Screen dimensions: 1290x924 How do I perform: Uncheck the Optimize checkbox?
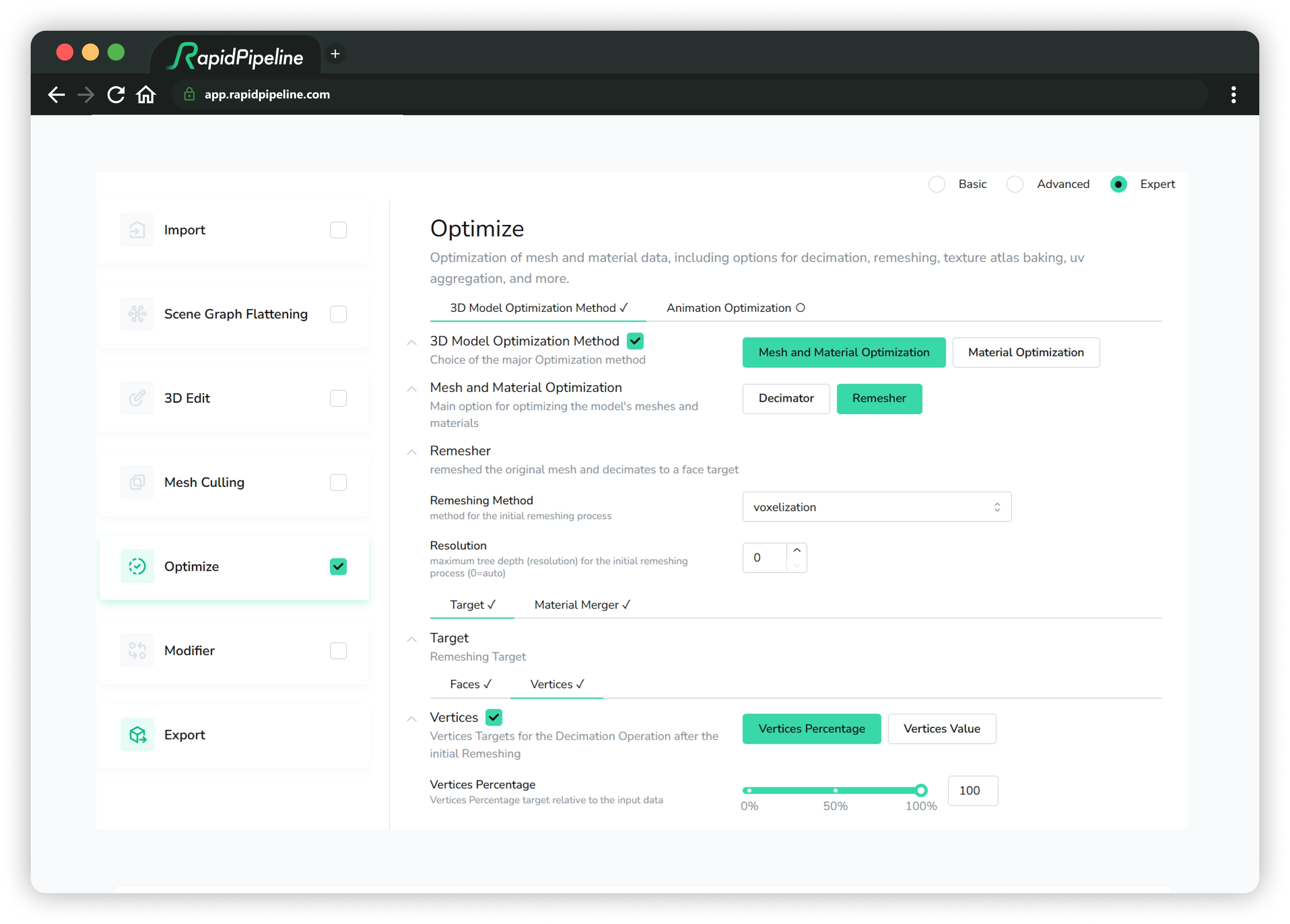click(338, 567)
